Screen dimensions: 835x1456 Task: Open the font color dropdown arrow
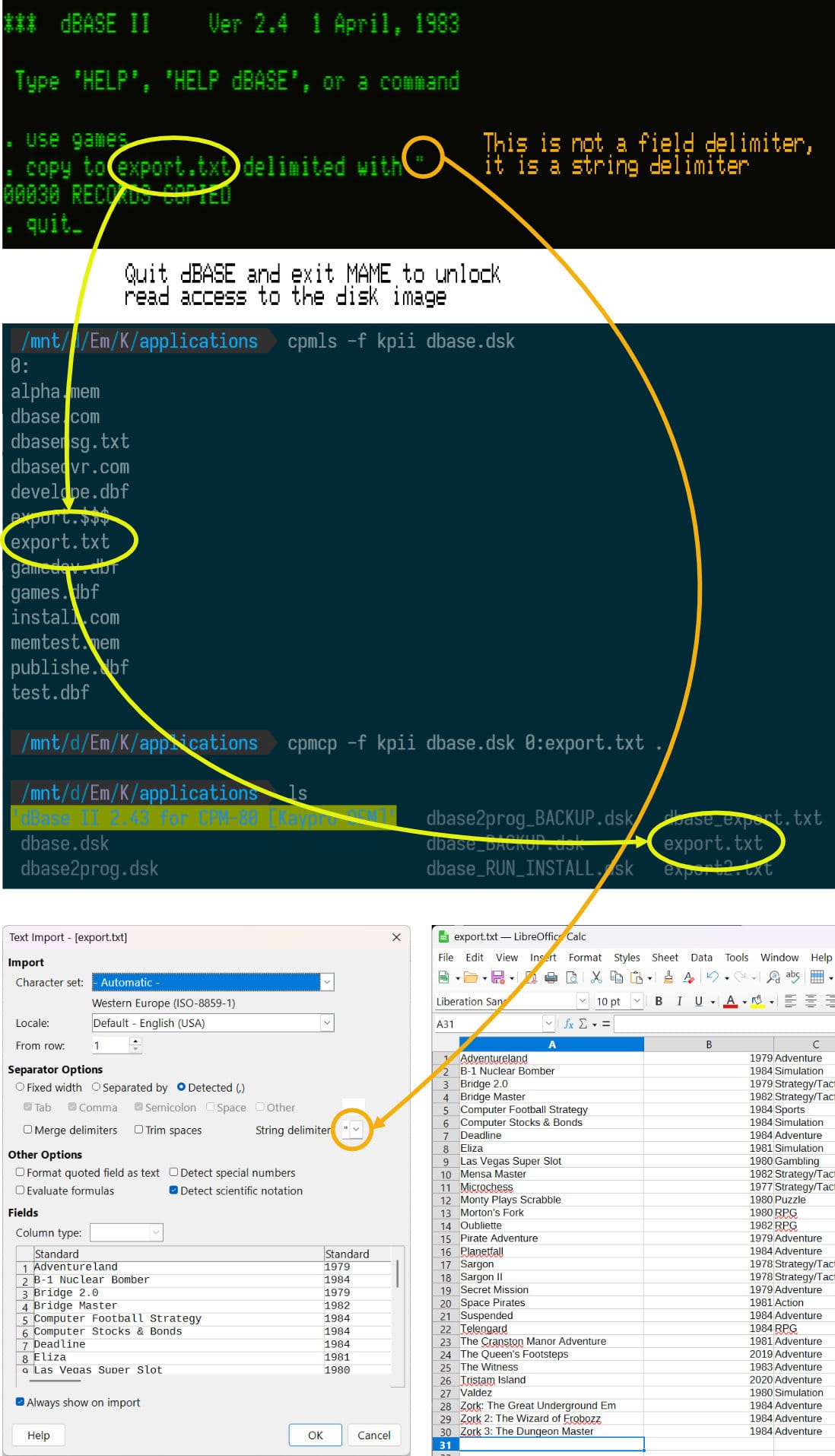pos(744,1002)
